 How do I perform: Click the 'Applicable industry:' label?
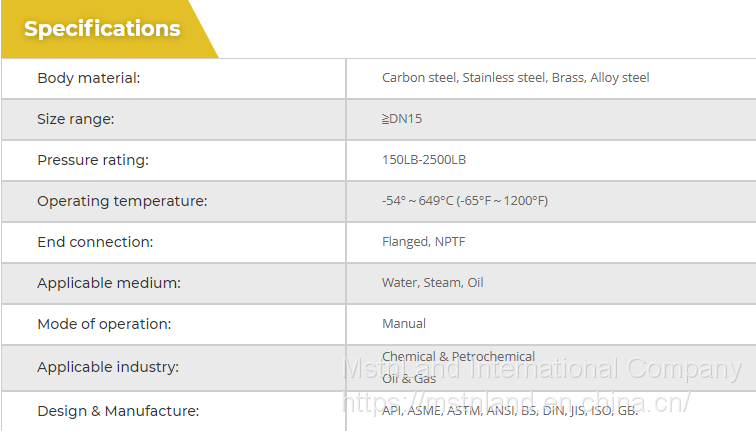tap(108, 367)
